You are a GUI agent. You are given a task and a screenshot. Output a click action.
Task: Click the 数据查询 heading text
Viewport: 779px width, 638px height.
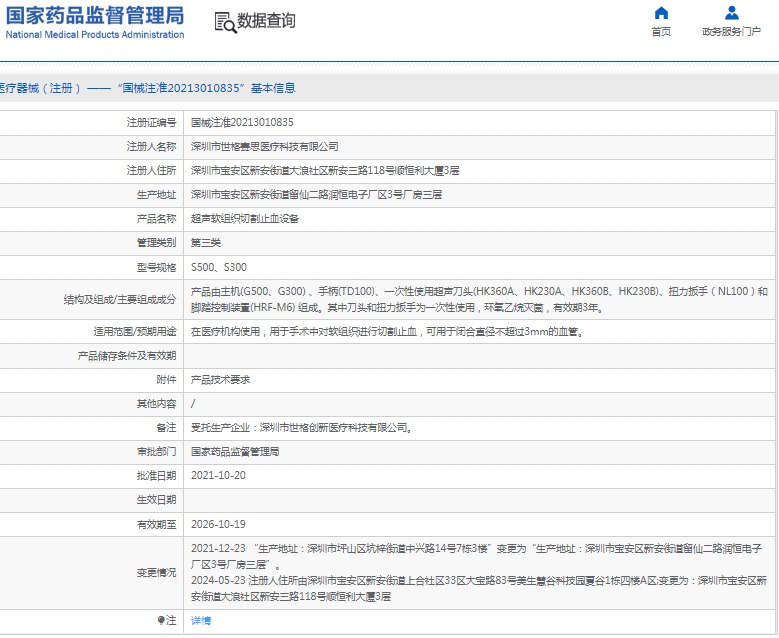[266, 21]
